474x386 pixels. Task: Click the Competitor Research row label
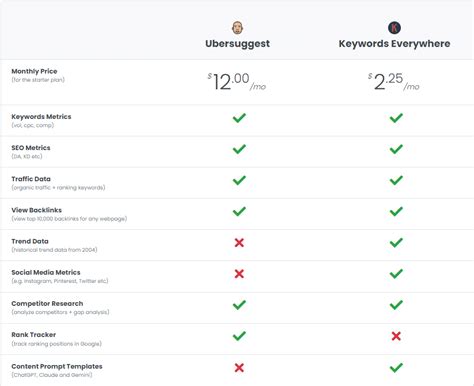[x=47, y=304]
